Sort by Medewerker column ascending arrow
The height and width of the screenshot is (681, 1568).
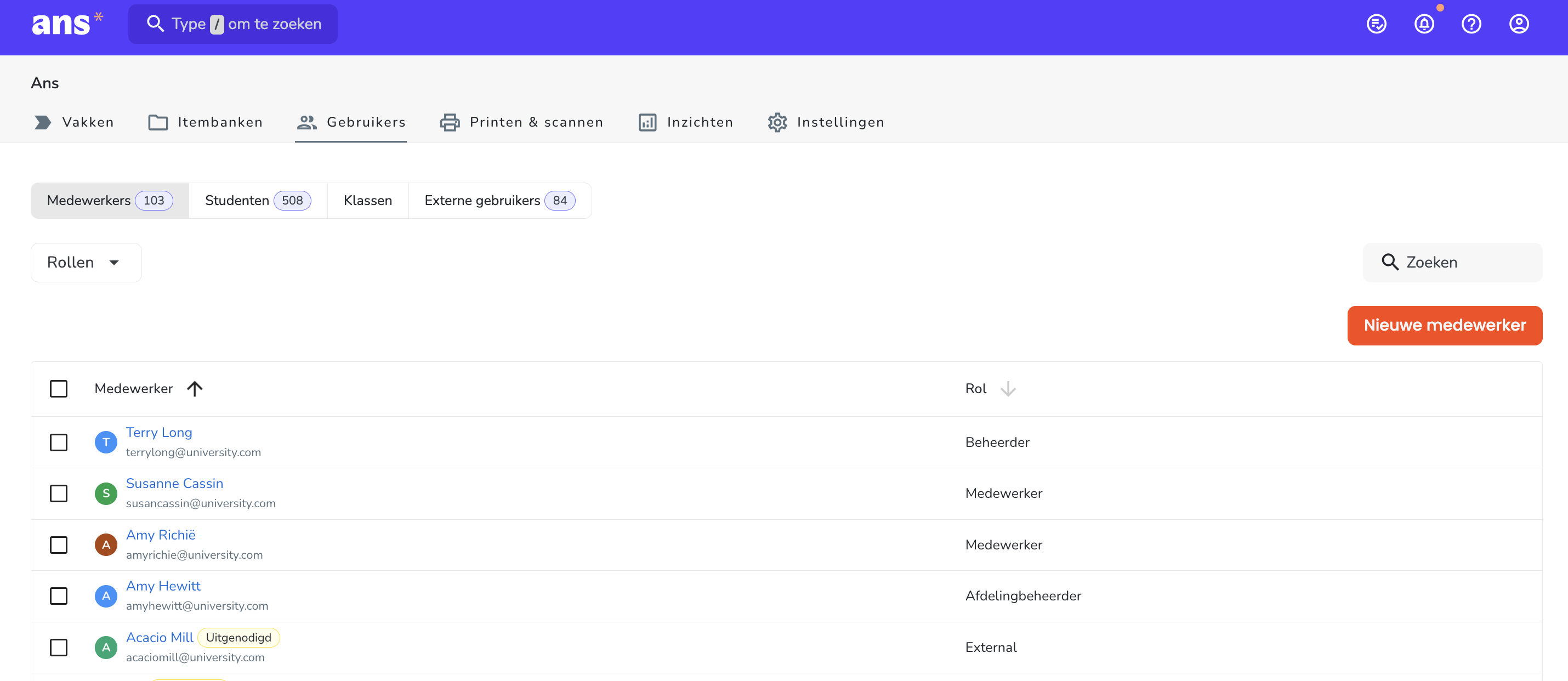pos(195,389)
